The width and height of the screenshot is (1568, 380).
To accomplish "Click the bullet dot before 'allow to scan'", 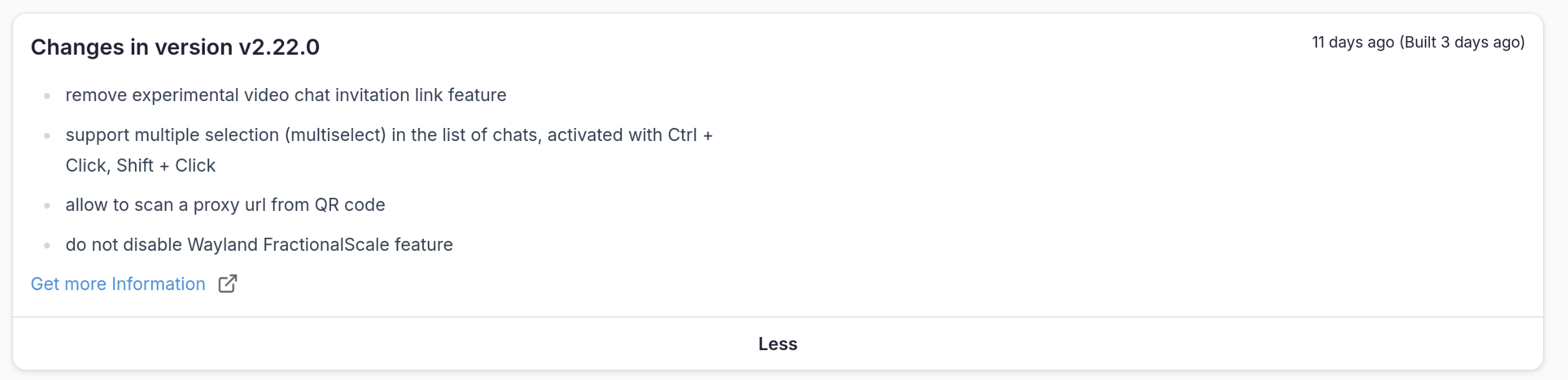I will click(47, 206).
